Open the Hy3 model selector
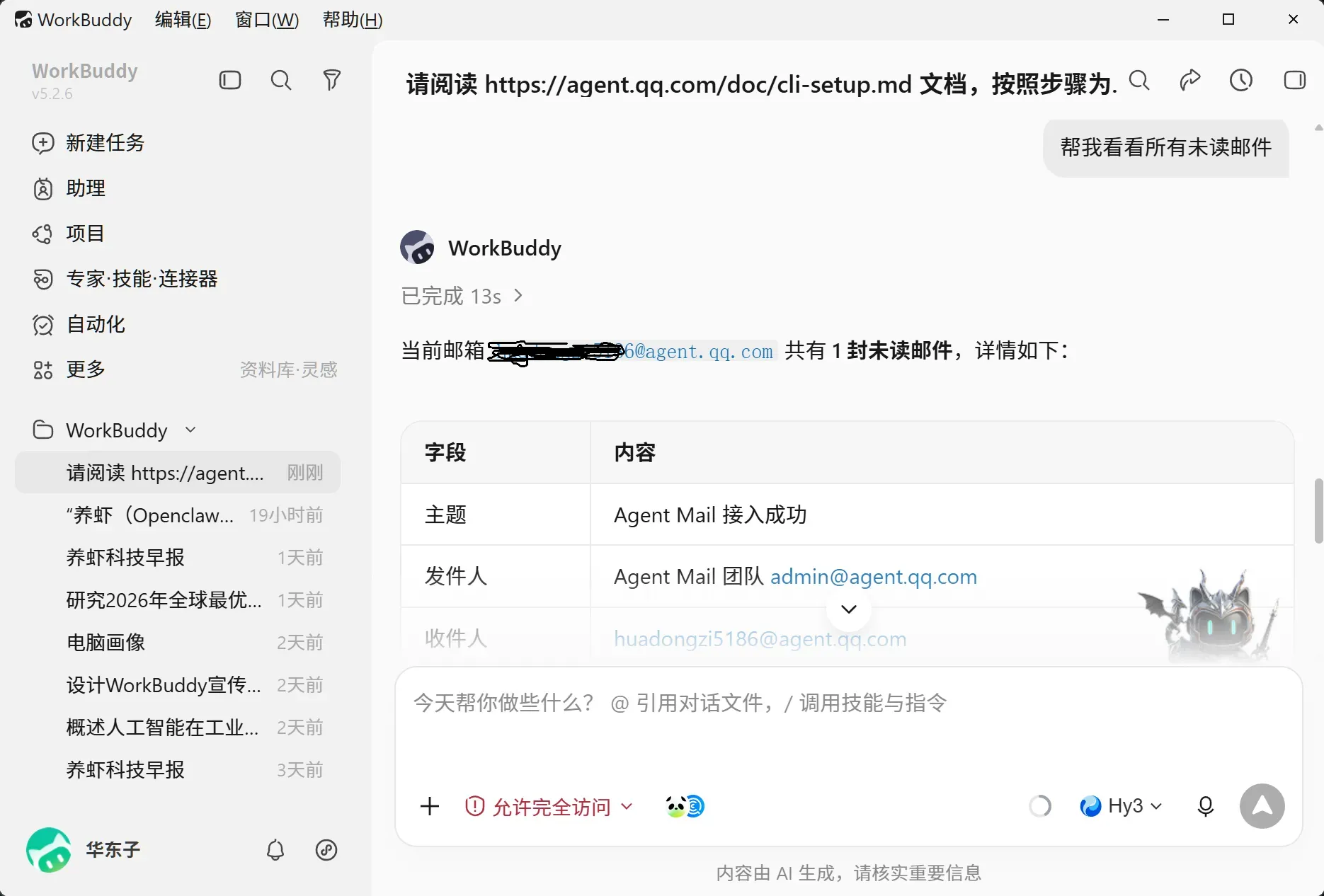The width and height of the screenshot is (1324, 896). [1121, 806]
